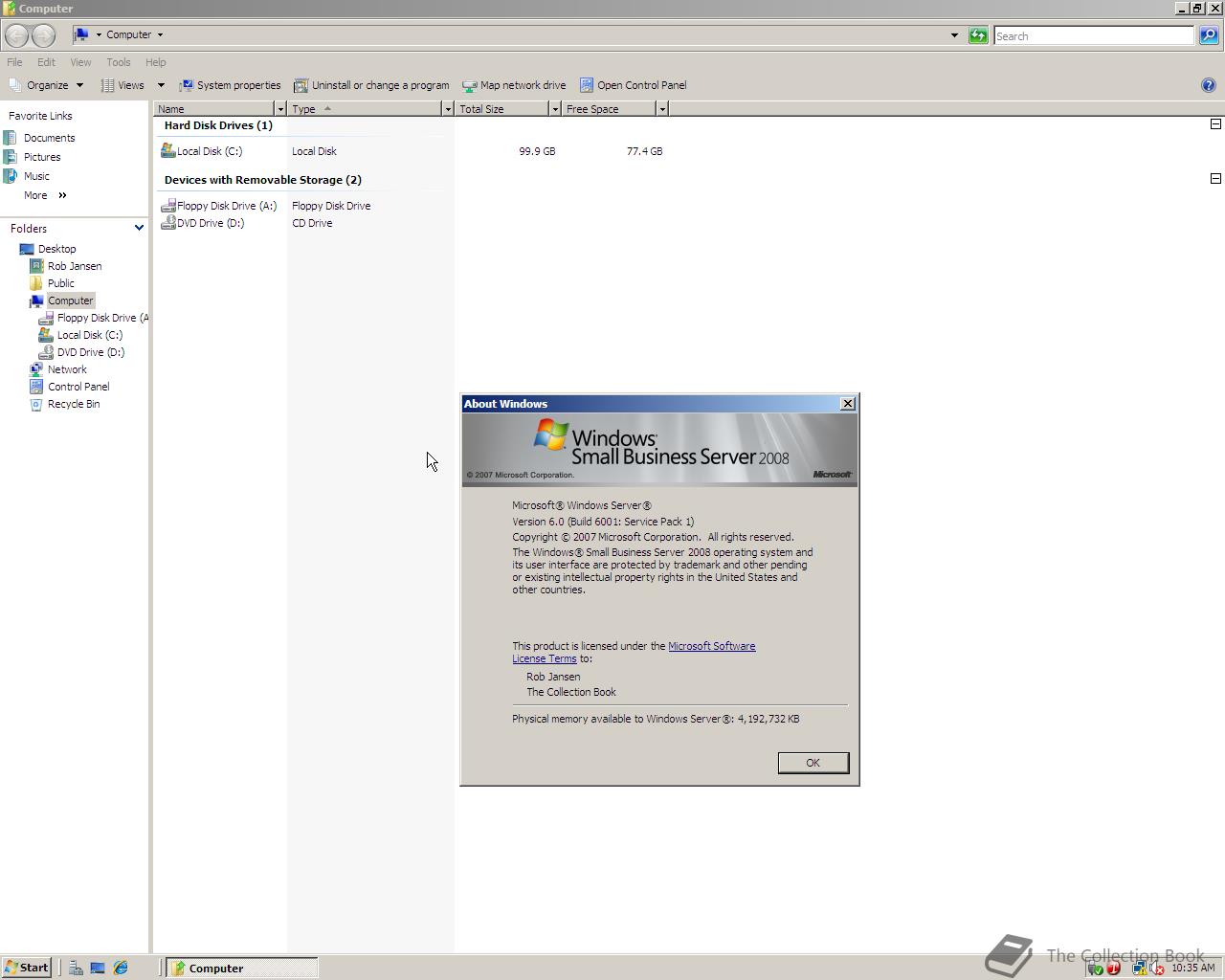This screenshot has height=980, width=1225.
Task: Collapse Devices with Removable Storage group
Action: point(1215,178)
